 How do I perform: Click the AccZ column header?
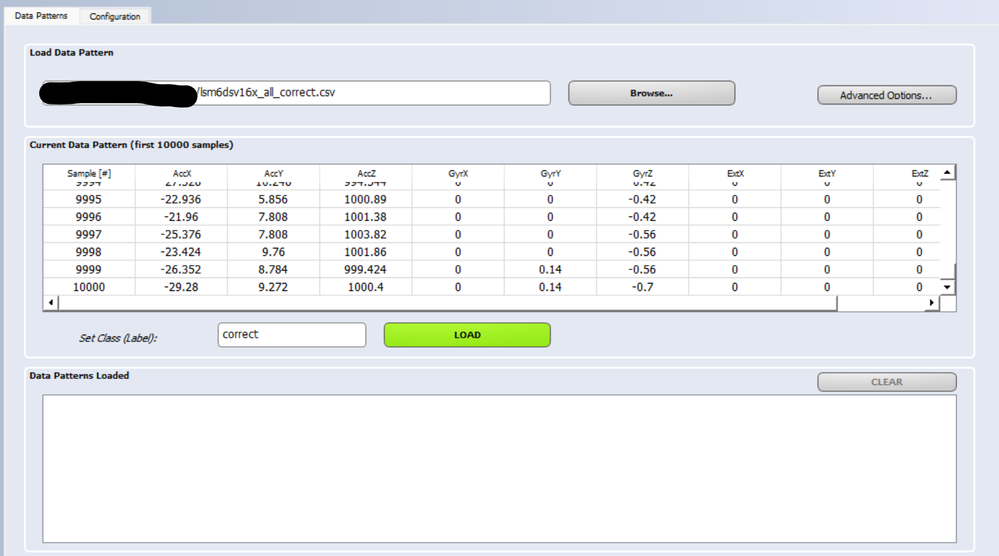366,173
